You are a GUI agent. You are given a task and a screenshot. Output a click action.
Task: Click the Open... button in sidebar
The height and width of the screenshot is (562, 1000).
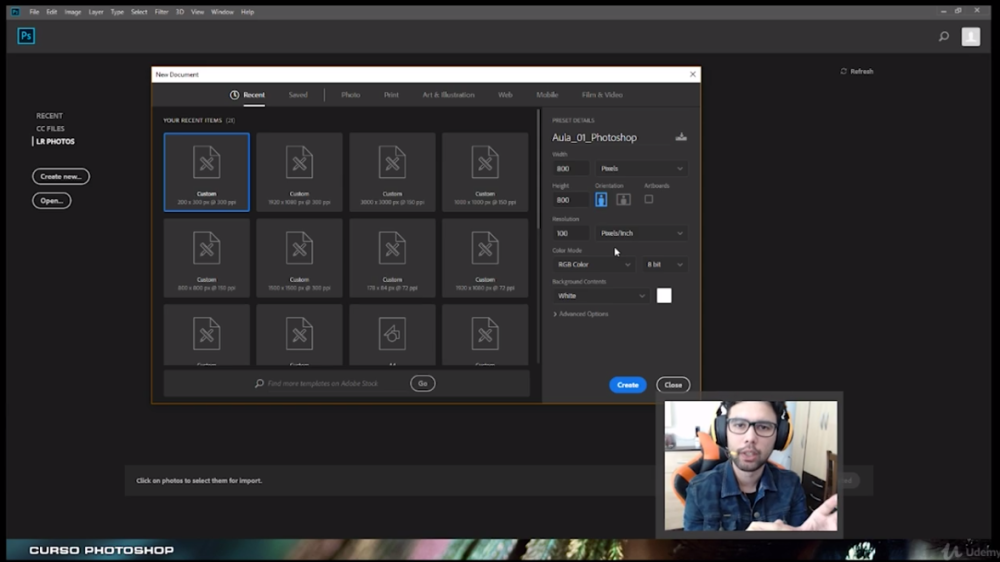click(x=52, y=200)
